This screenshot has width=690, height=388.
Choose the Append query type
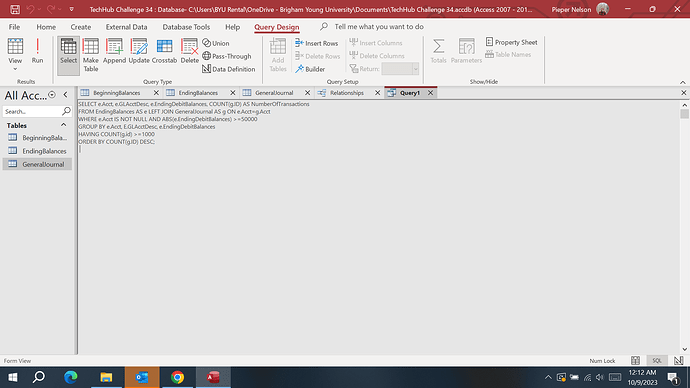click(114, 51)
